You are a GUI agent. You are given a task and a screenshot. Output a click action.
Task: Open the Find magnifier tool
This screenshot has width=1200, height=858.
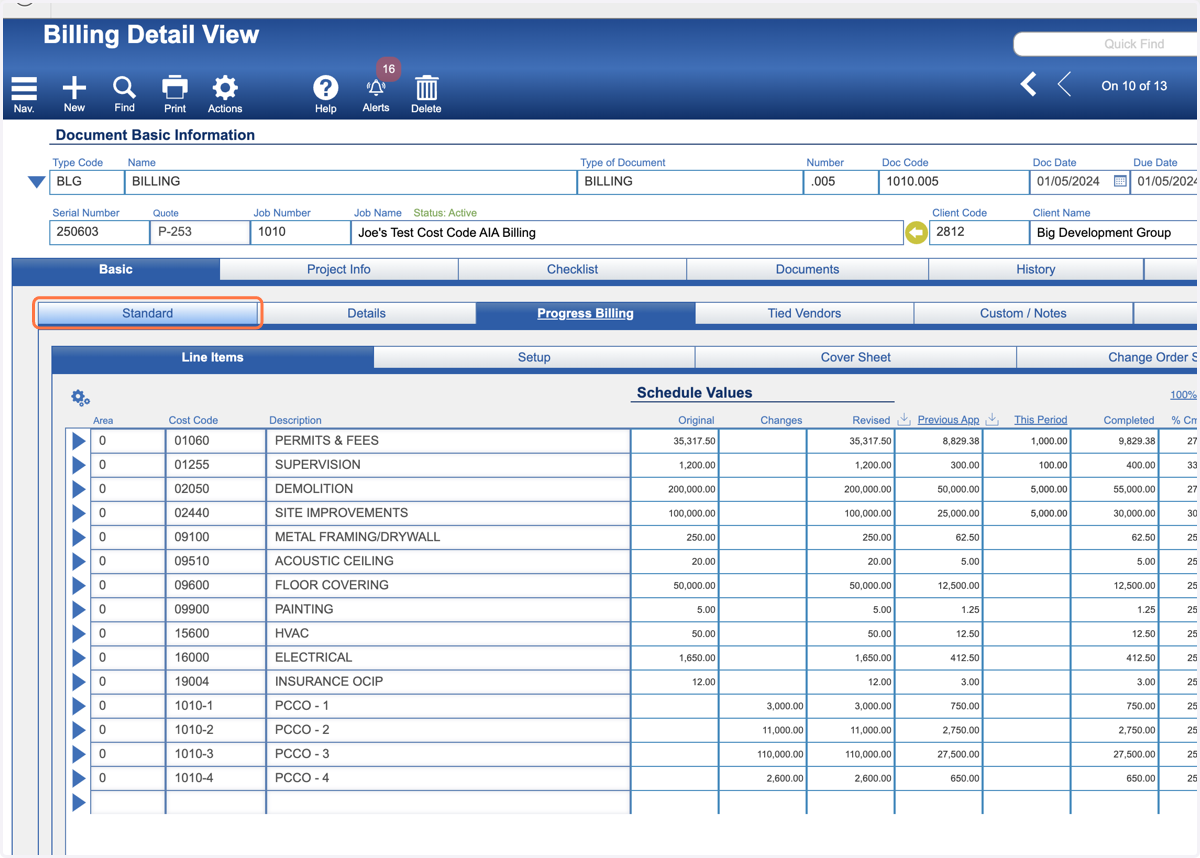tap(124, 94)
